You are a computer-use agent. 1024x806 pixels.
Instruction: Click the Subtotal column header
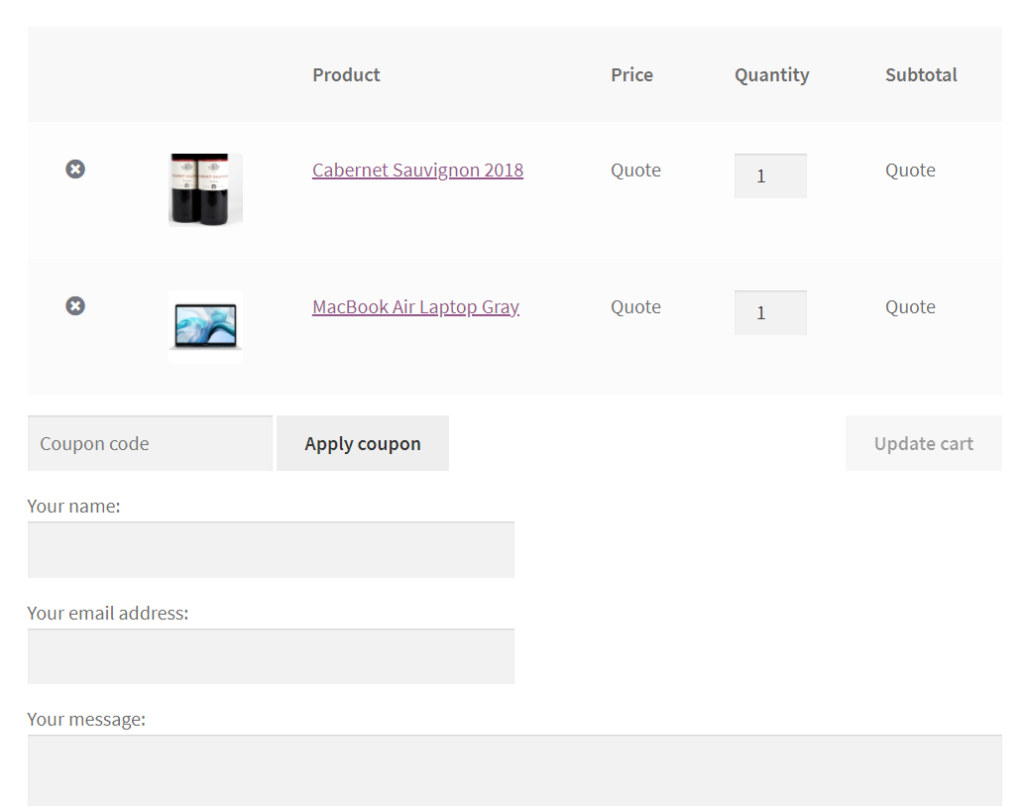(921, 74)
